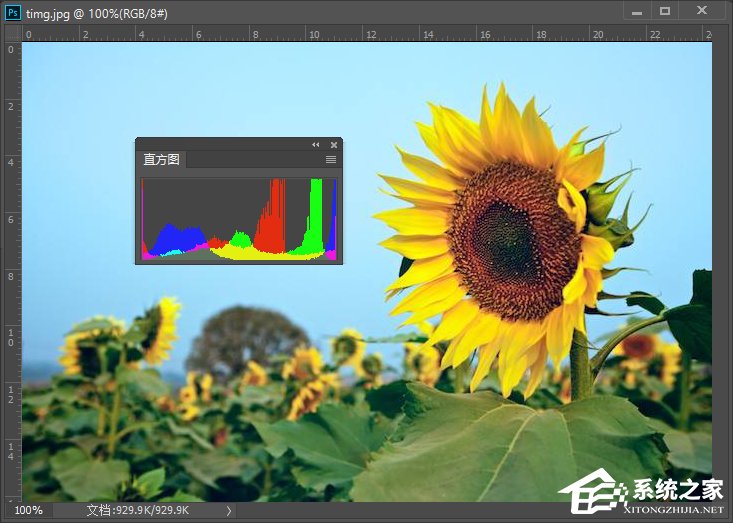The width and height of the screenshot is (733, 523).
Task: Maximize the timg.jpg document window
Action: click(x=665, y=11)
